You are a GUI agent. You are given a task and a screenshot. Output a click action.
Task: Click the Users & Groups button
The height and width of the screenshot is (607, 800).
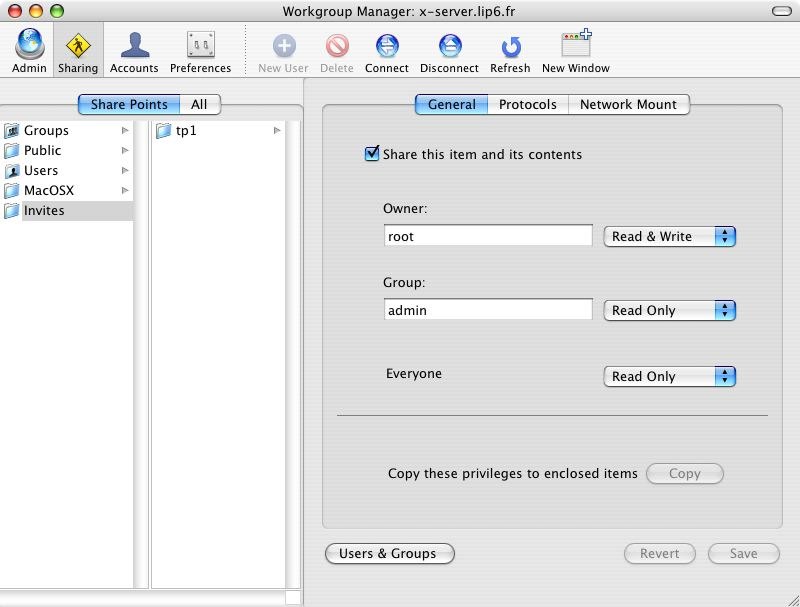coord(390,553)
